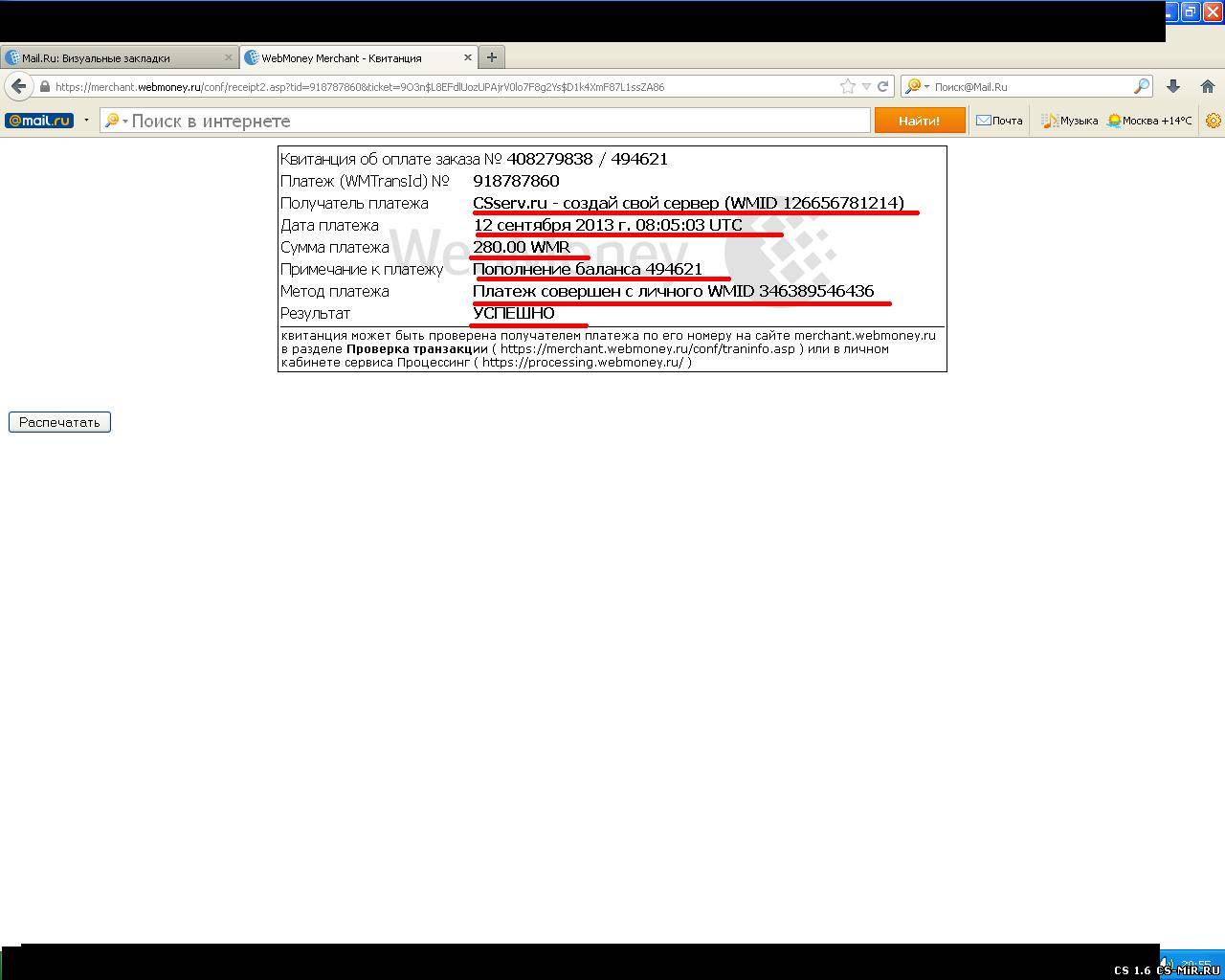Close the browser window
The height and width of the screenshot is (980, 1225).
[1213, 11]
